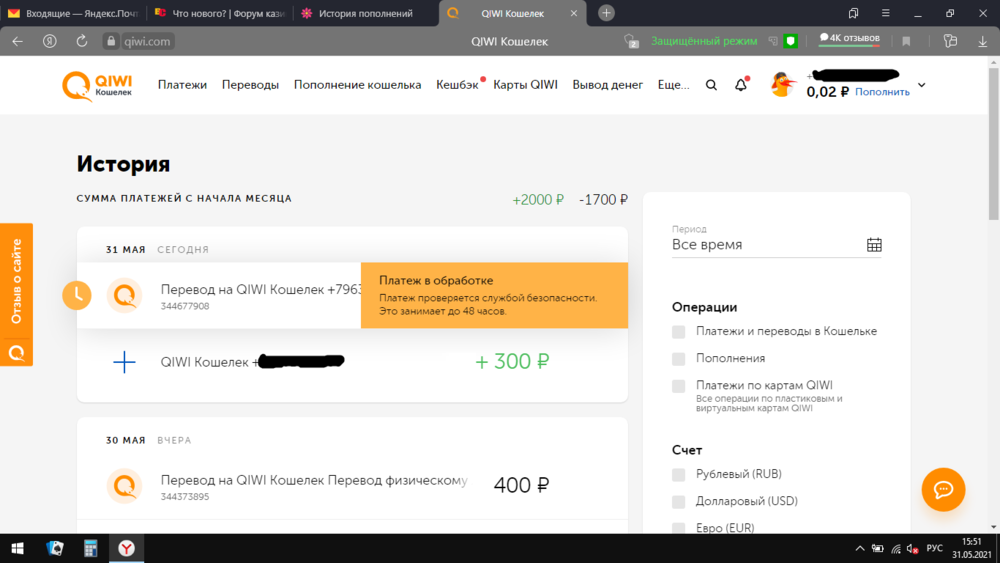The image size is (1000, 563).
Task: Check Евро (EUR) account filter
Action: 679,528
